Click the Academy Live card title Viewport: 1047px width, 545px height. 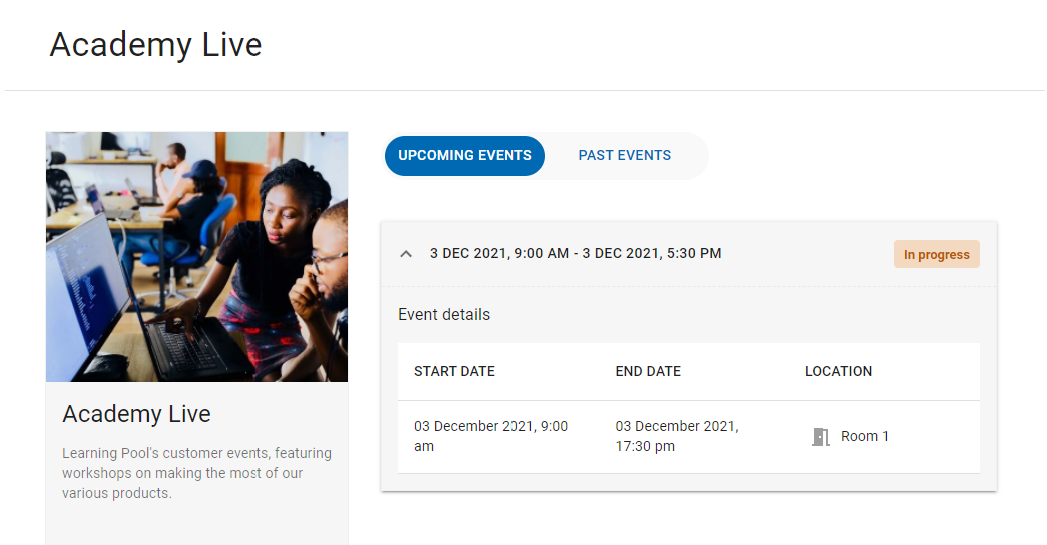pos(136,414)
